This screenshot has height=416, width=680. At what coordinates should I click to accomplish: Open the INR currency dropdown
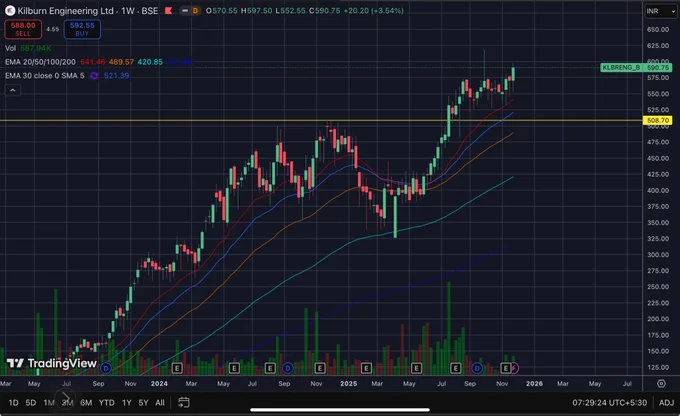(x=660, y=11)
